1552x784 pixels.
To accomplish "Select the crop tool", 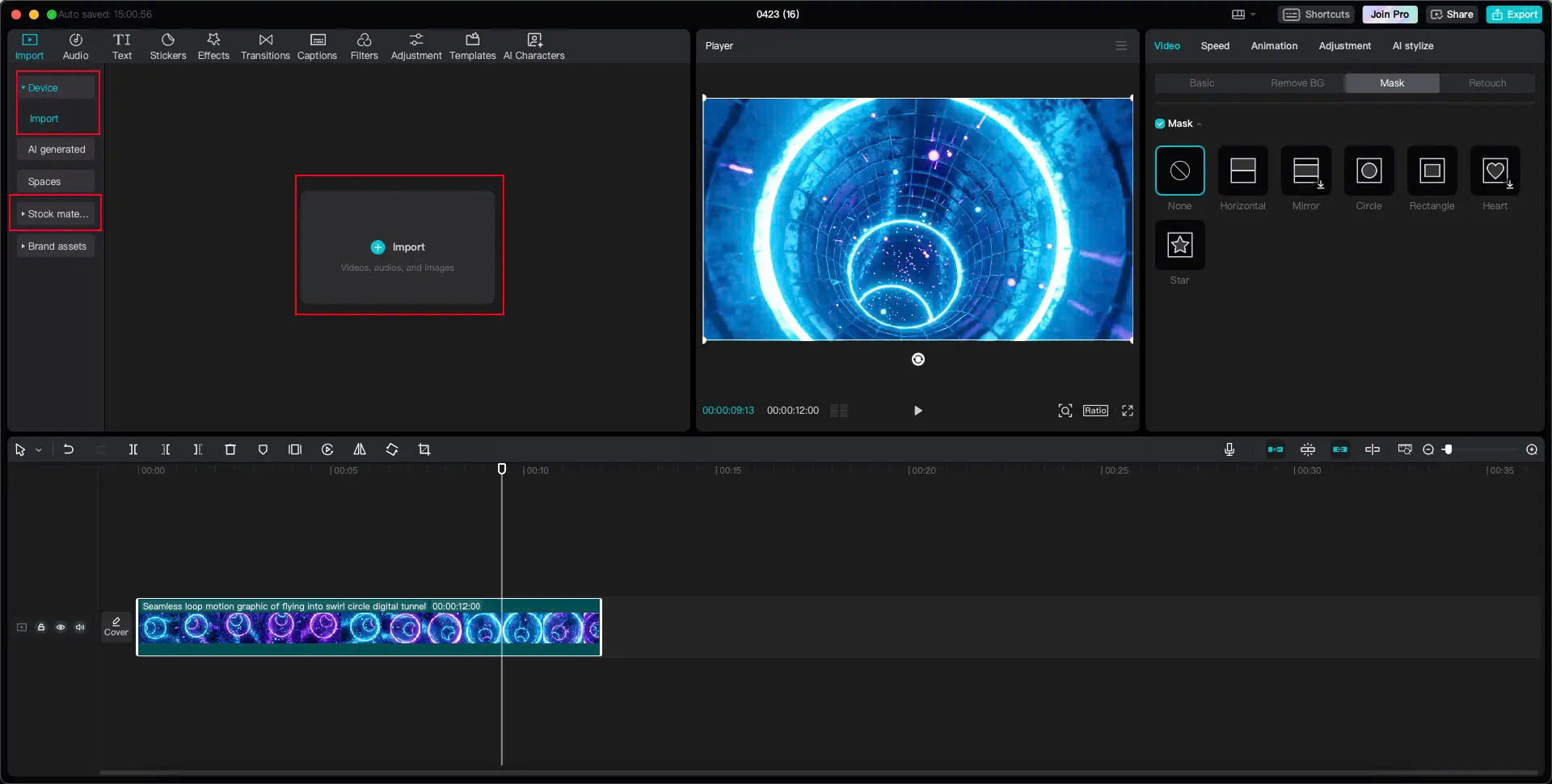I will (424, 449).
